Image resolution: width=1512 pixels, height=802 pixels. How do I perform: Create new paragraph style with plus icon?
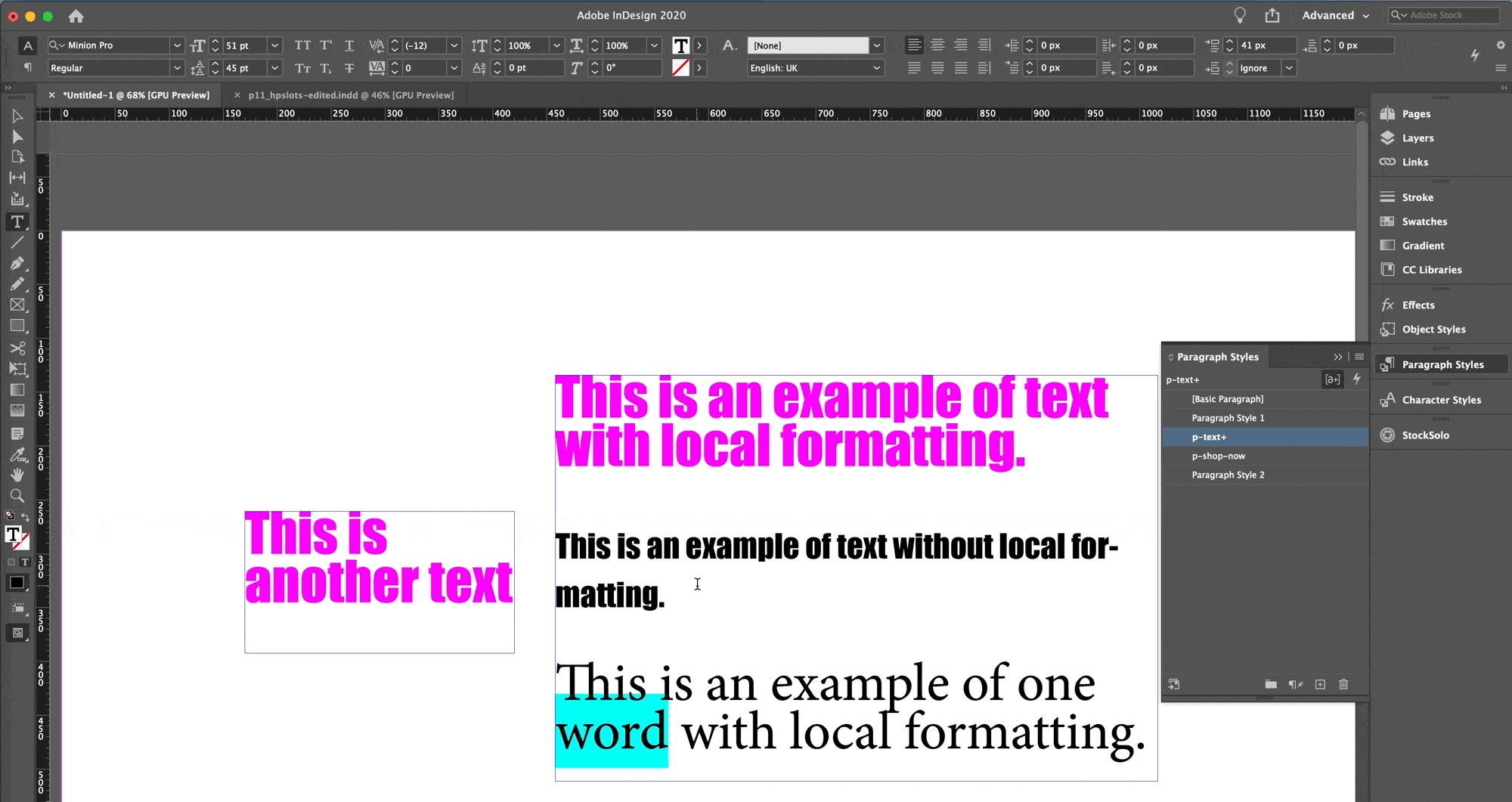pyautogui.click(x=1320, y=685)
